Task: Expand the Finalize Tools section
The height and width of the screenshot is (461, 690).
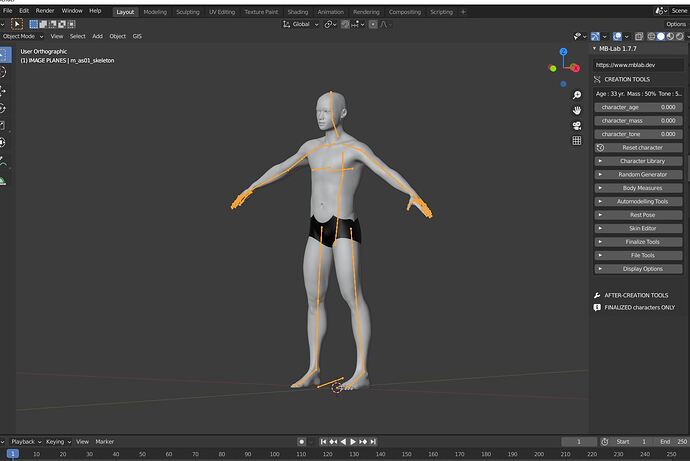Action: [x=638, y=242]
